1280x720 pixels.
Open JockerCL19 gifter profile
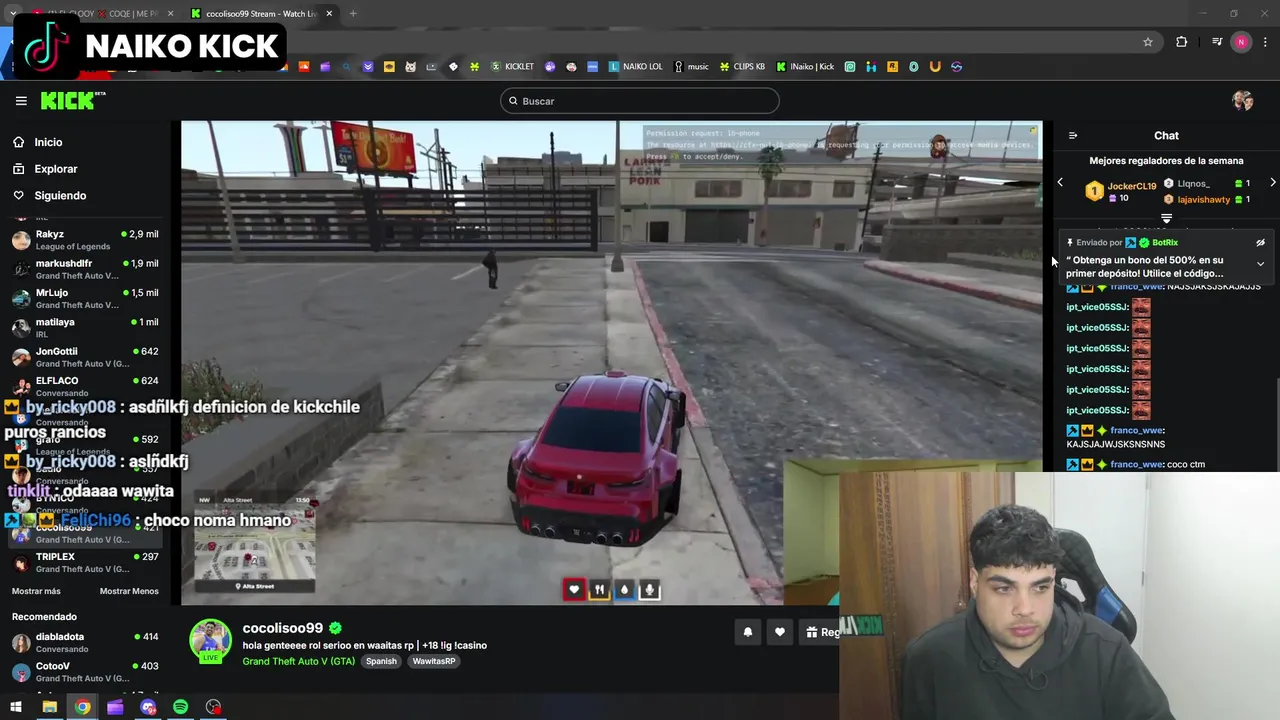click(1132, 186)
